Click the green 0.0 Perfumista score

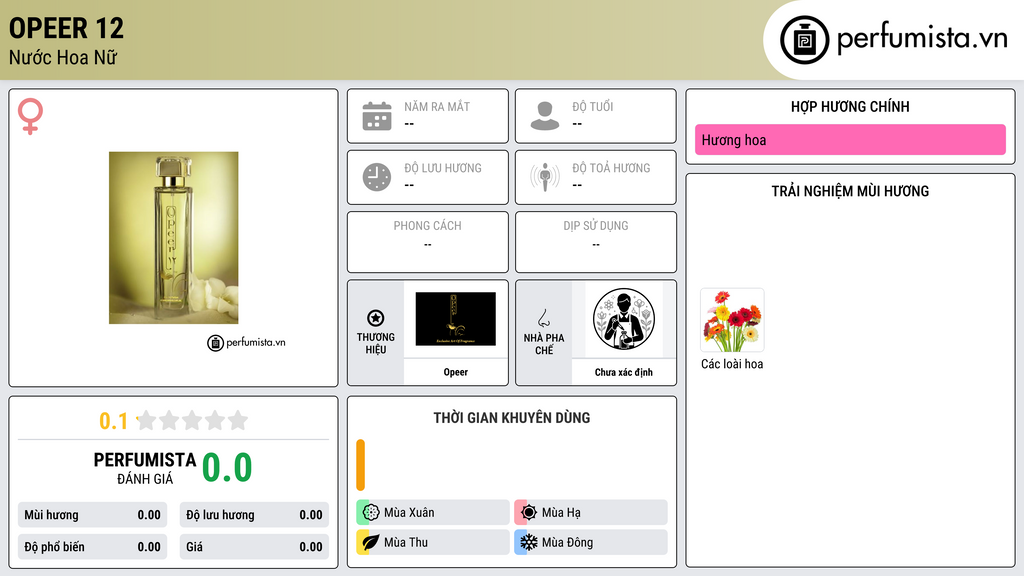(x=227, y=468)
